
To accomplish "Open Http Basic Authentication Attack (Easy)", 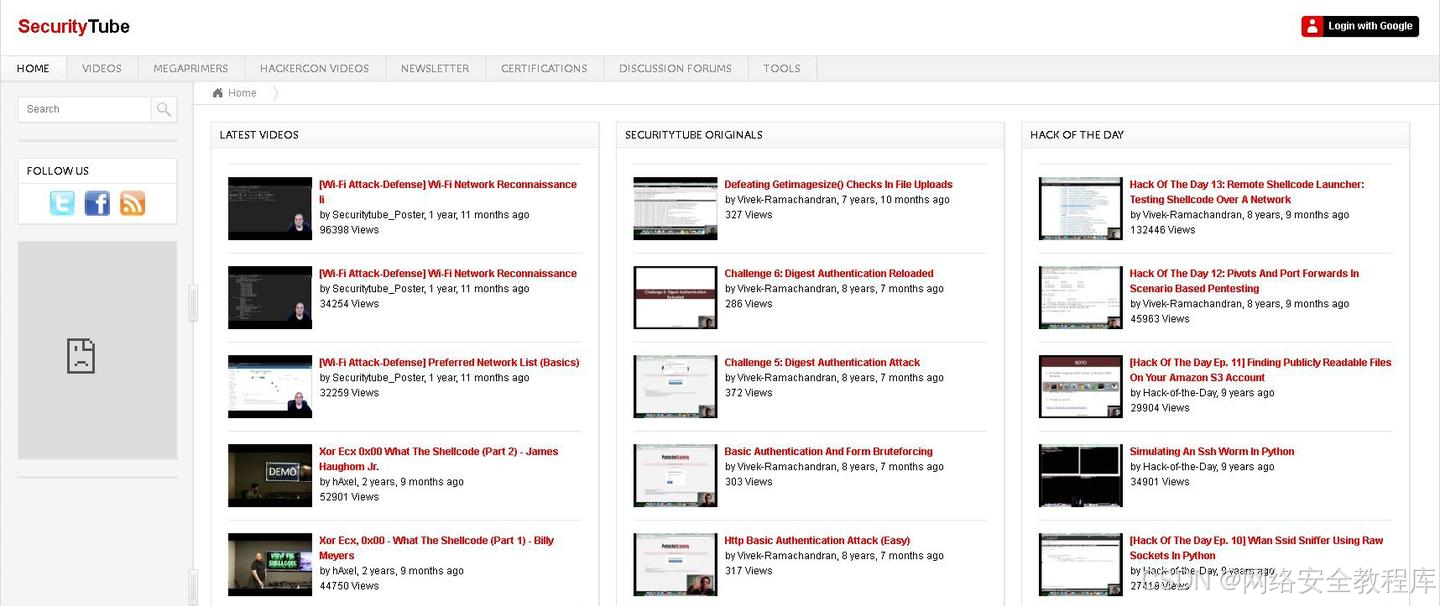I will click(817, 540).
